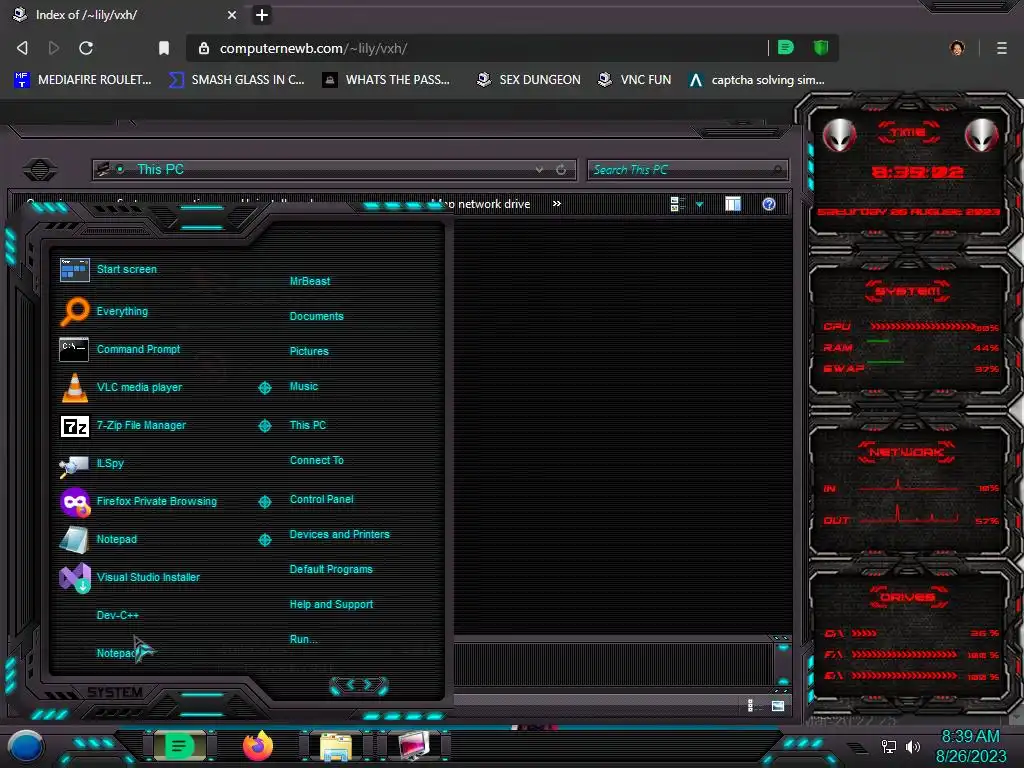This screenshot has height=768, width=1024.
Task: Click the start menu right arrow
Action: click(368, 684)
